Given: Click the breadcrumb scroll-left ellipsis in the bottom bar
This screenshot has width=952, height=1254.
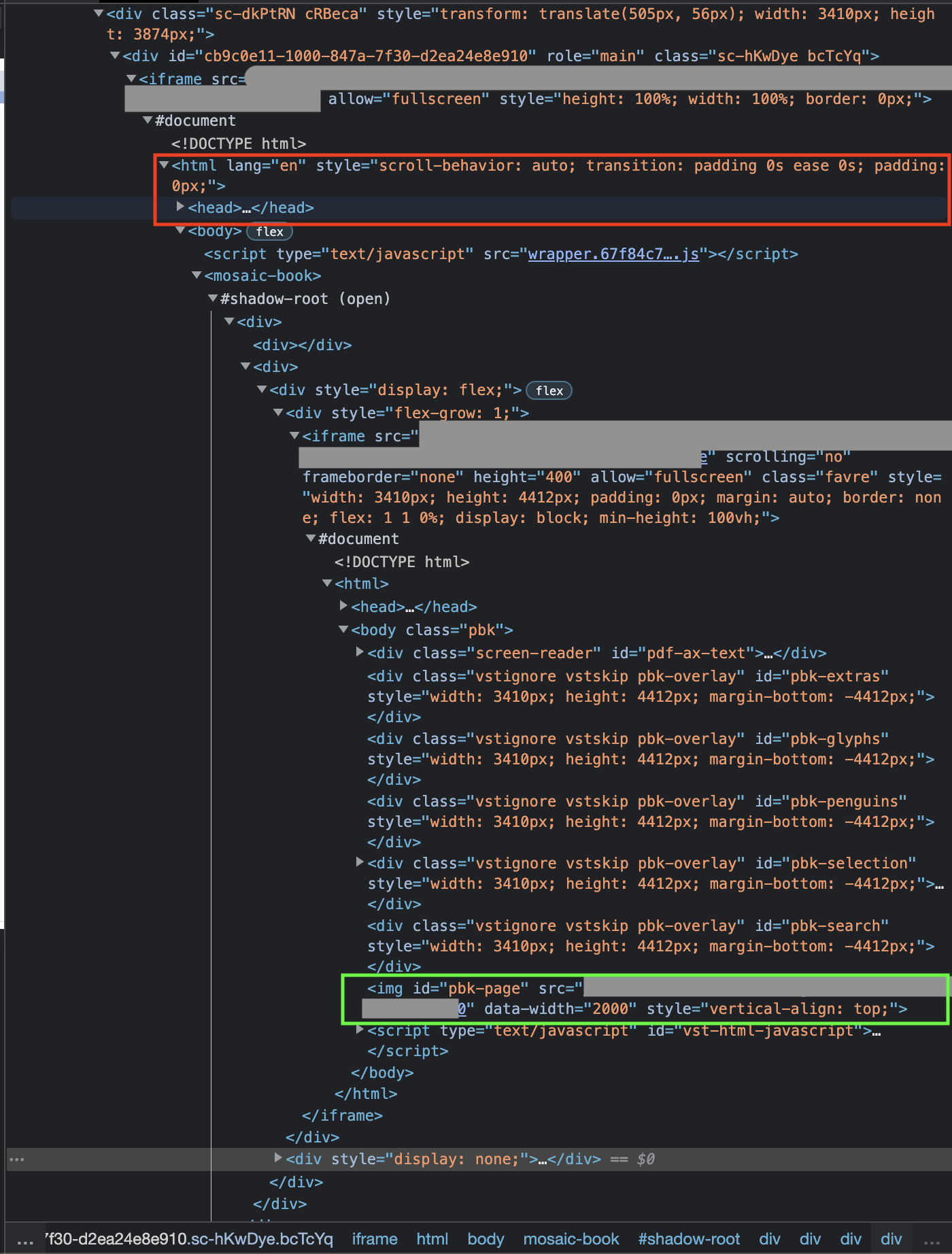Looking at the screenshot, I should click(x=25, y=1240).
